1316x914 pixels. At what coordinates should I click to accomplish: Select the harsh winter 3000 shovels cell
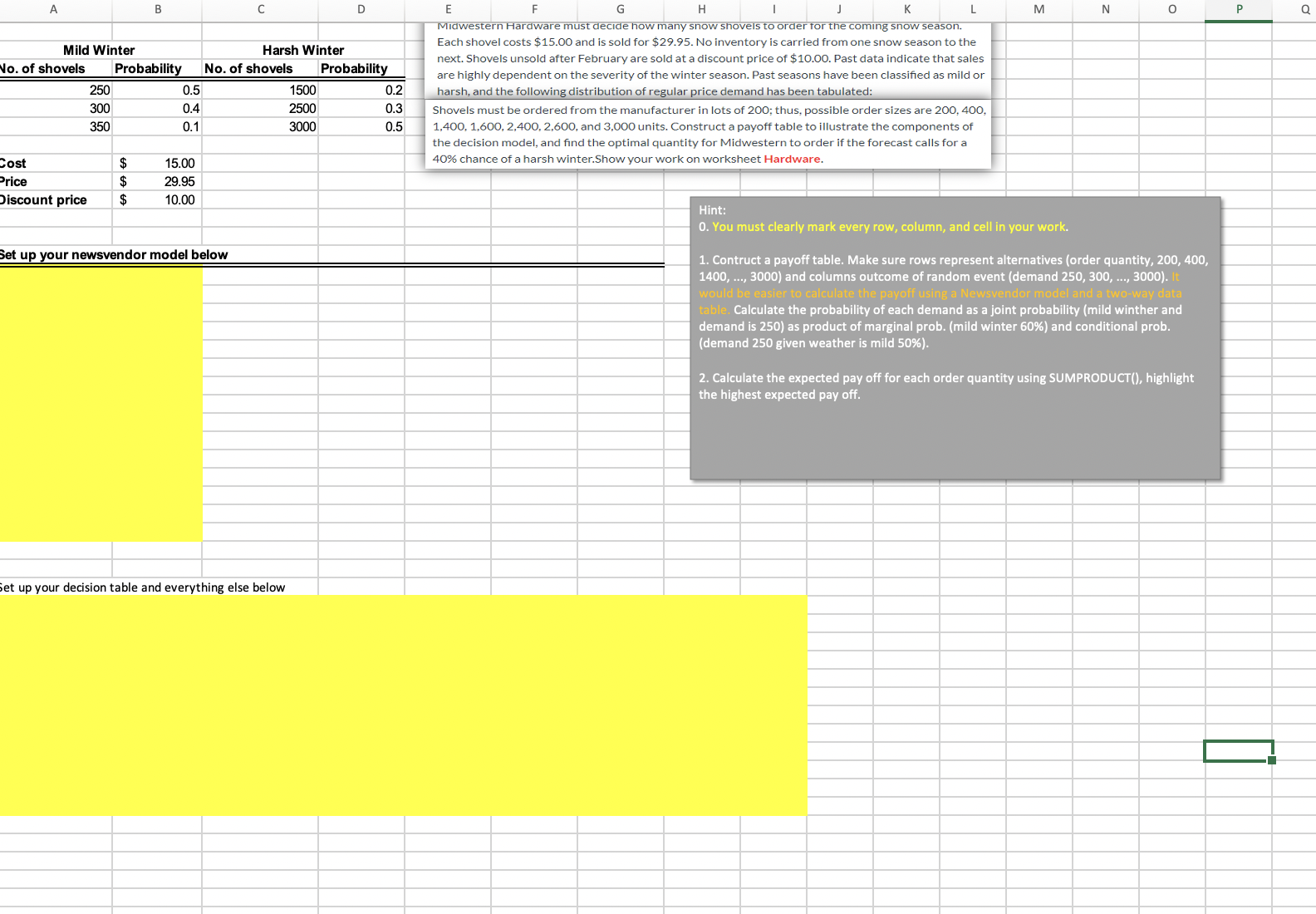[260, 126]
